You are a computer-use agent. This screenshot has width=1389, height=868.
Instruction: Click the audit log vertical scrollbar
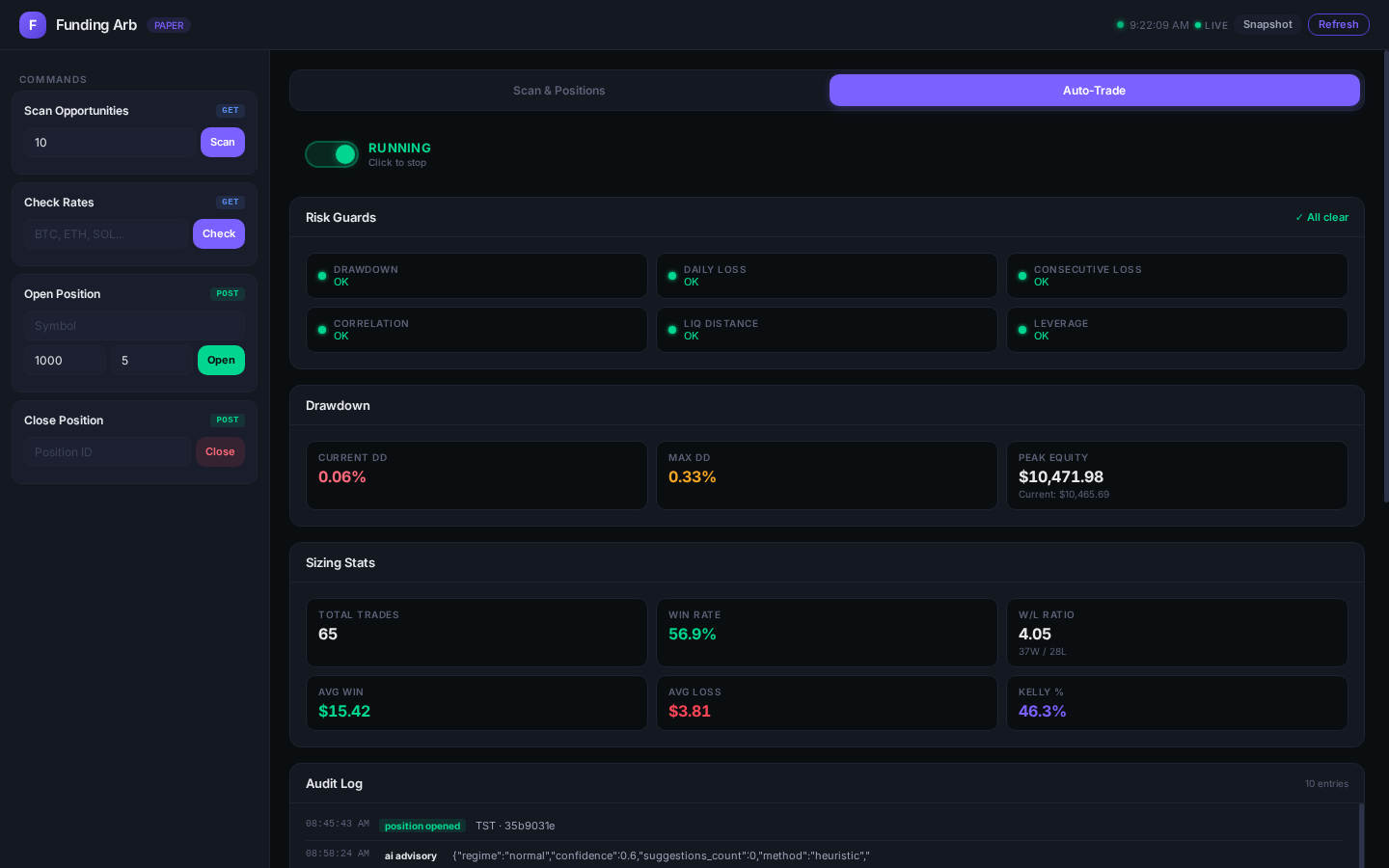coord(1361,835)
